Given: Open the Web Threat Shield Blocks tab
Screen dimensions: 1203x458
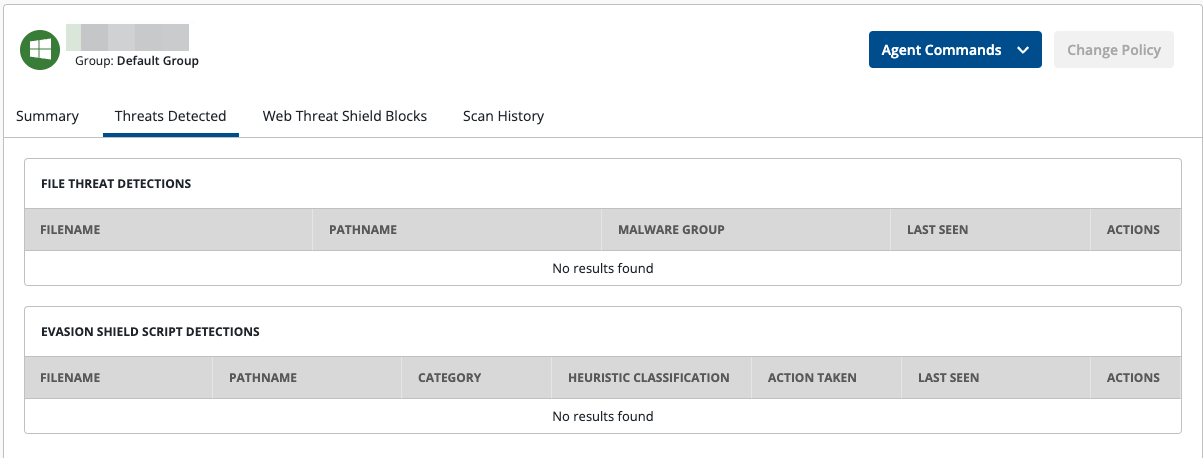Looking at the screenshot, I should (x=345, y=116).
